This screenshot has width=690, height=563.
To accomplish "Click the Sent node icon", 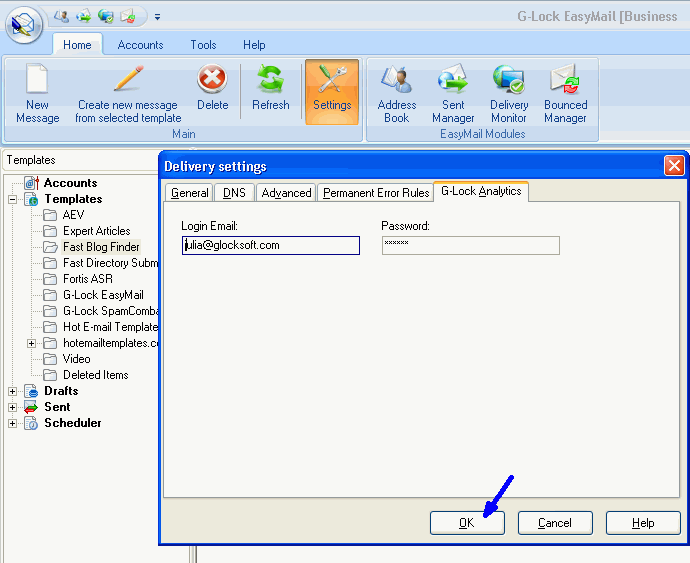I will tap(31, 407).
